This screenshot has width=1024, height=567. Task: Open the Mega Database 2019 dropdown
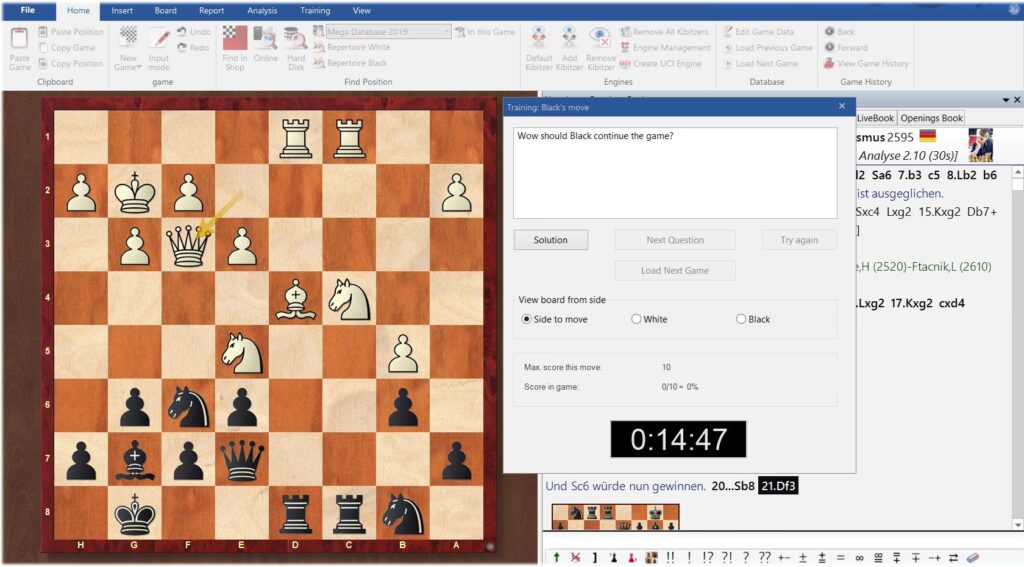(445, 32)
